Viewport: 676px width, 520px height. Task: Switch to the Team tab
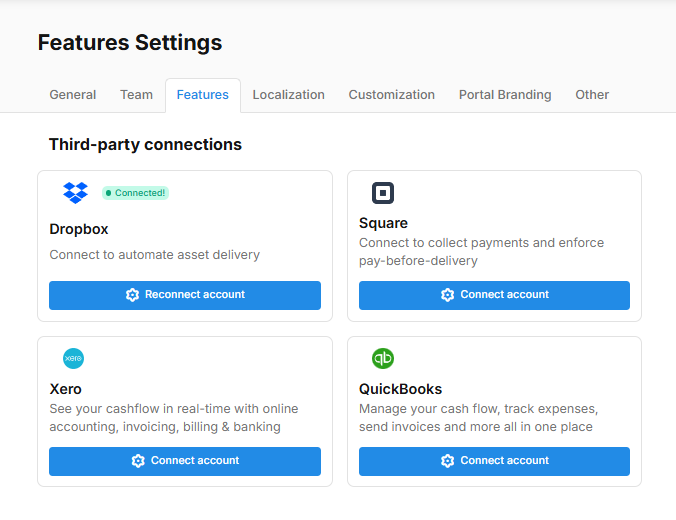136,95
